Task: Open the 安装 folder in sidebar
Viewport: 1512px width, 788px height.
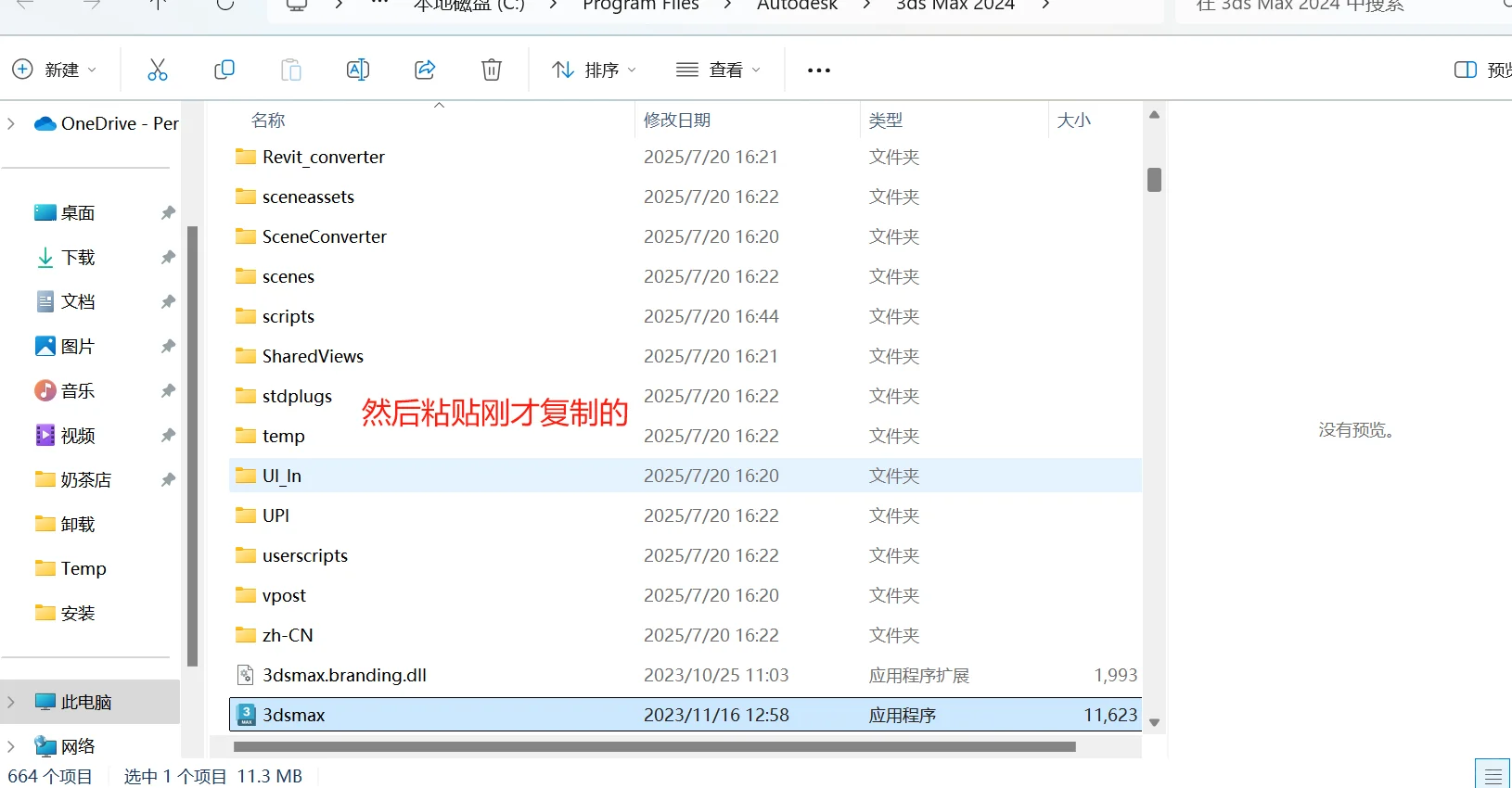Action: tap(65, 613)
